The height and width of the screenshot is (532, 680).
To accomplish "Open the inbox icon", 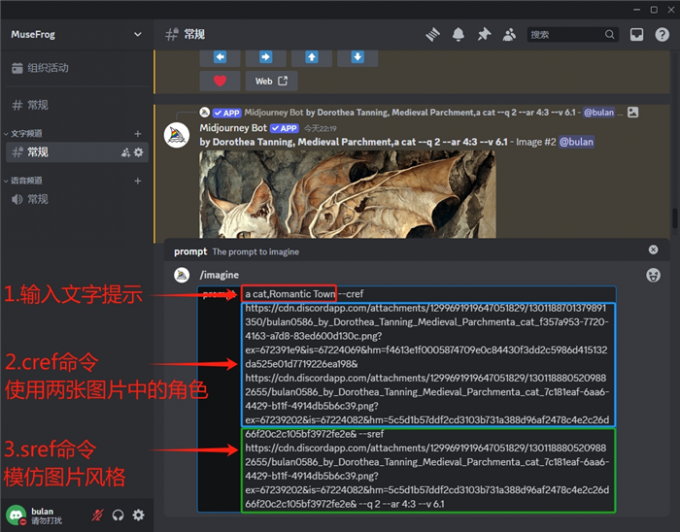I will 636,34.
